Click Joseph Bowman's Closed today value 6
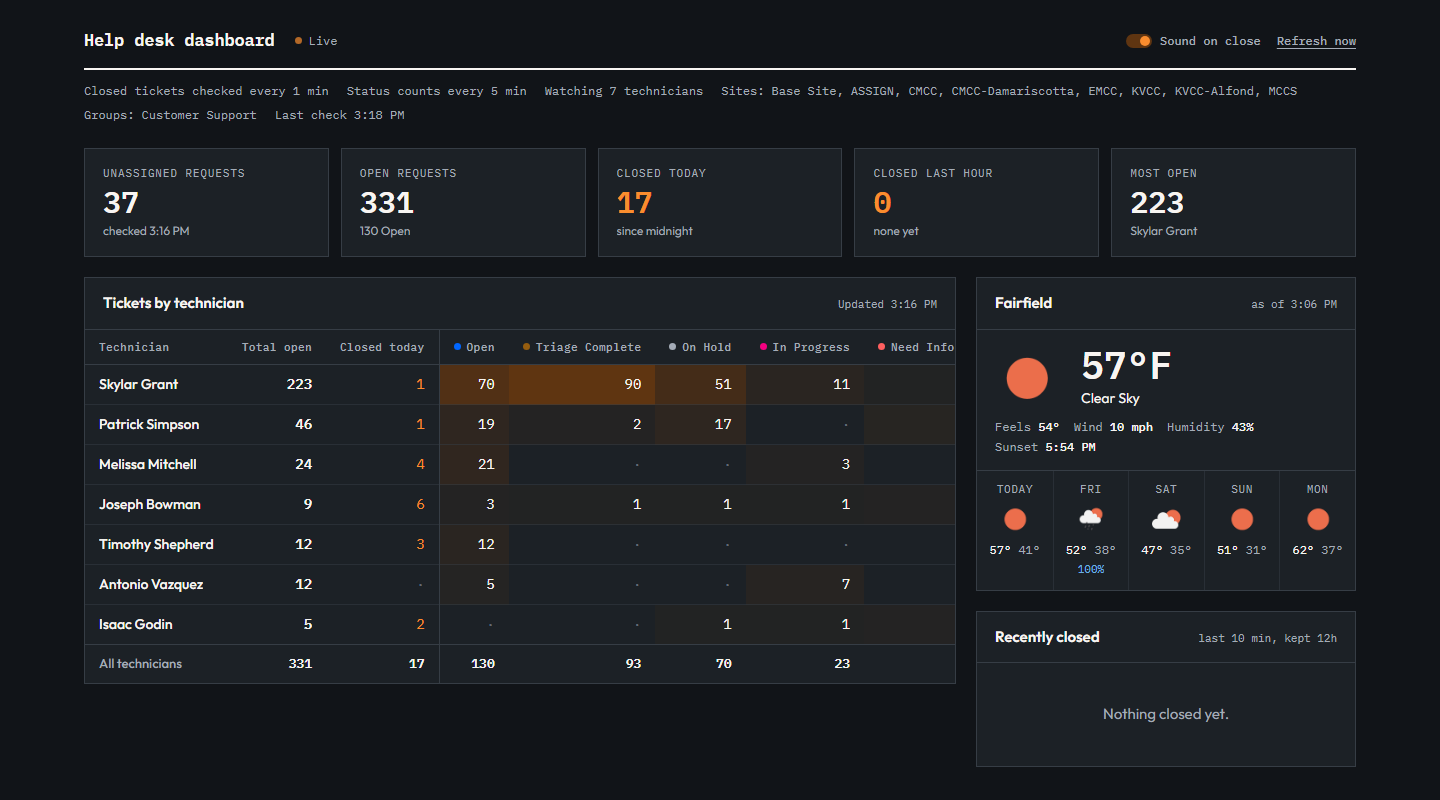This screenshot has width=1440, height=800. (x=420, y=504)
